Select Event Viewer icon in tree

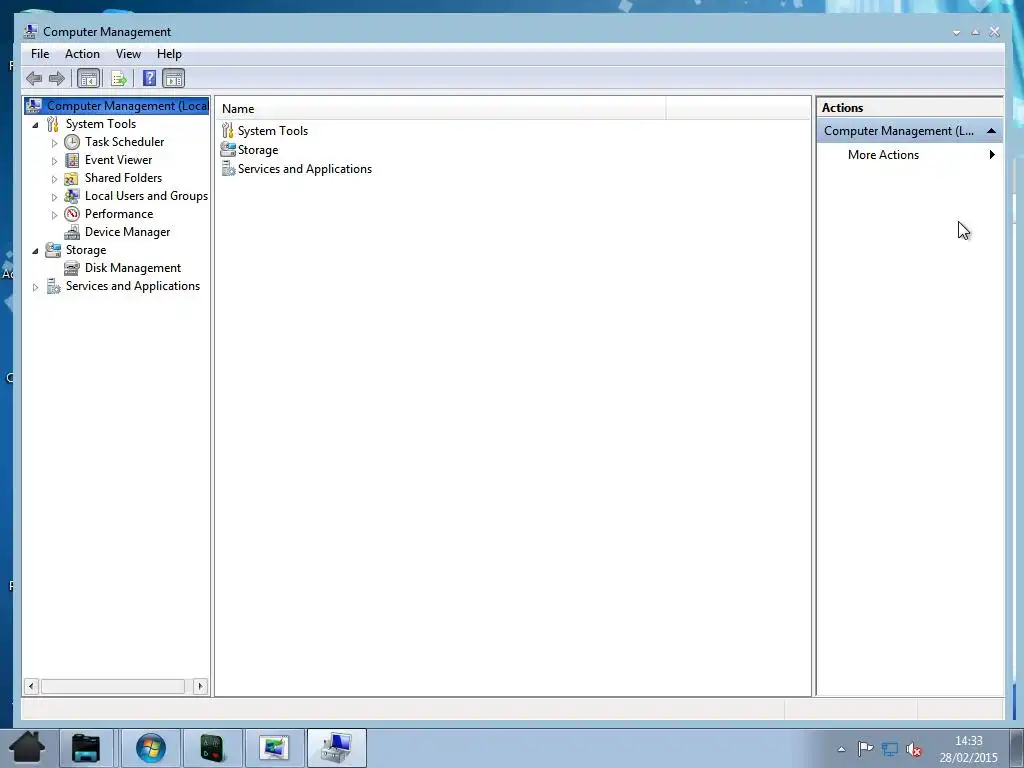click(72, 160)
